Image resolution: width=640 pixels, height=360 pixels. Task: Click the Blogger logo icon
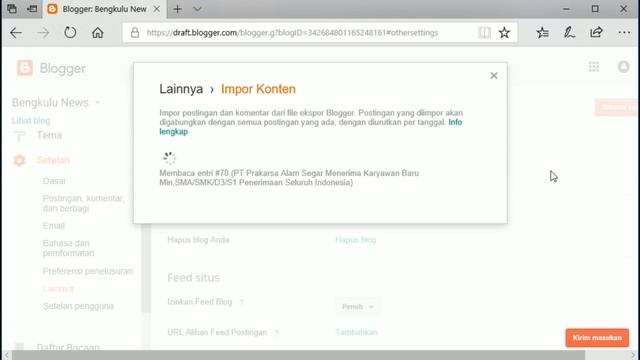(x=24, y=68)
